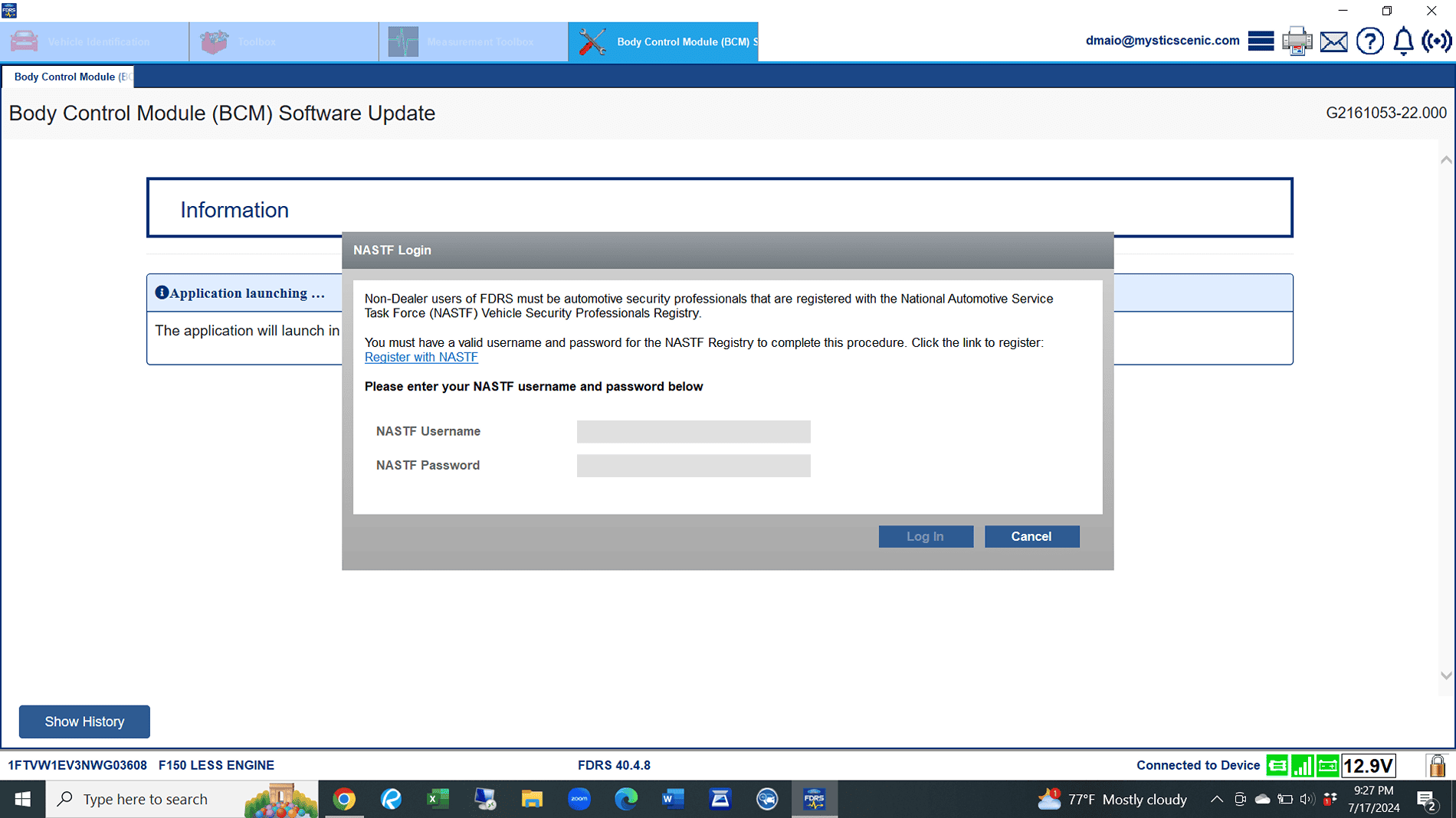Open help question mark icon
Image resolution: width=1456 pixels, height=818 pixels.
tap(1369, 41)
